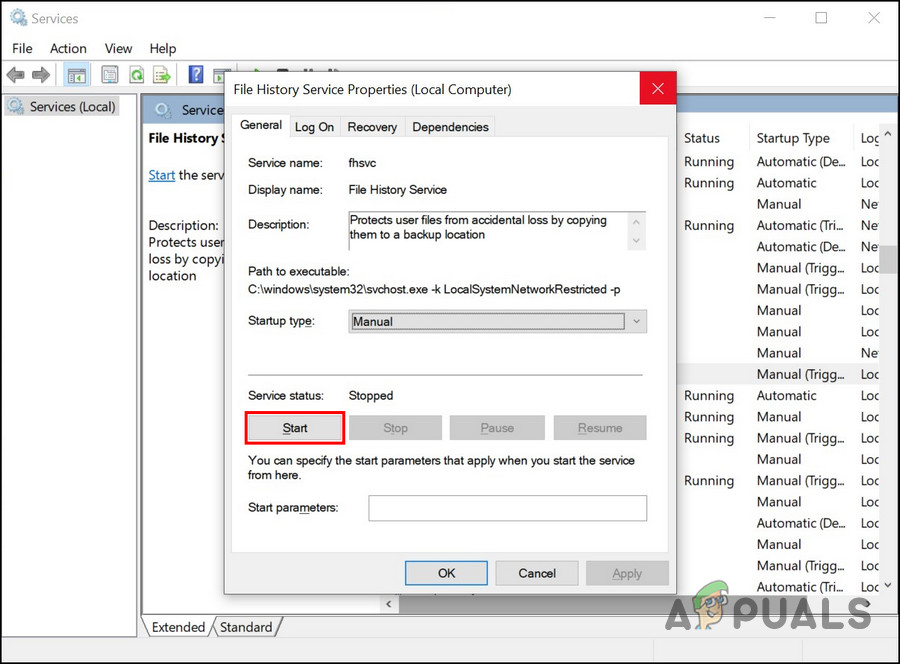Image resolution: width=900 pixels, height=664 pixels.
Task: Click the Back arrow toolbar icon
Action: (15, 75)
